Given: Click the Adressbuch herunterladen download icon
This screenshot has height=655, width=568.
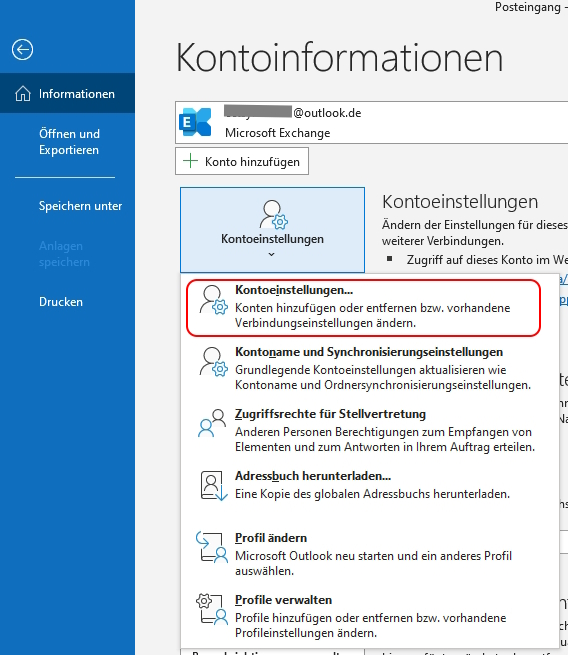Looking at the screenshot, I should pos(214,485).
